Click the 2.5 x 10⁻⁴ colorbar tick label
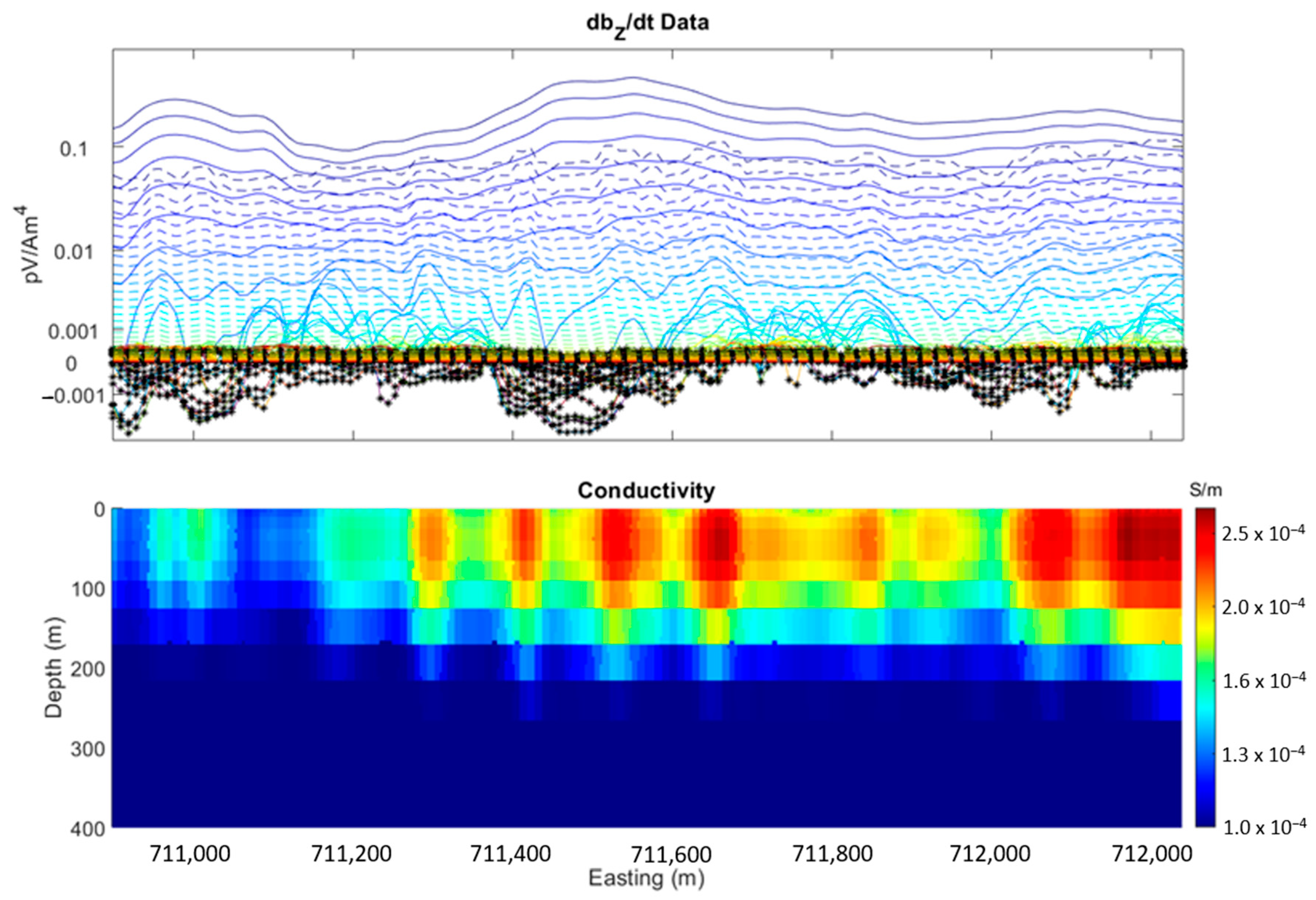The width and height of the screenshot is (1316, 900). pyautogui.click(x=1263, y=534)
